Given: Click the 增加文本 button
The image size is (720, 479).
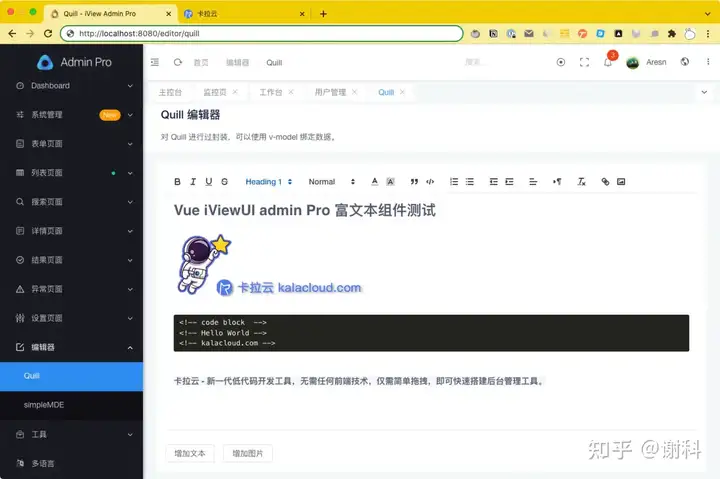Looking at the screenshot, I should 190,453.
